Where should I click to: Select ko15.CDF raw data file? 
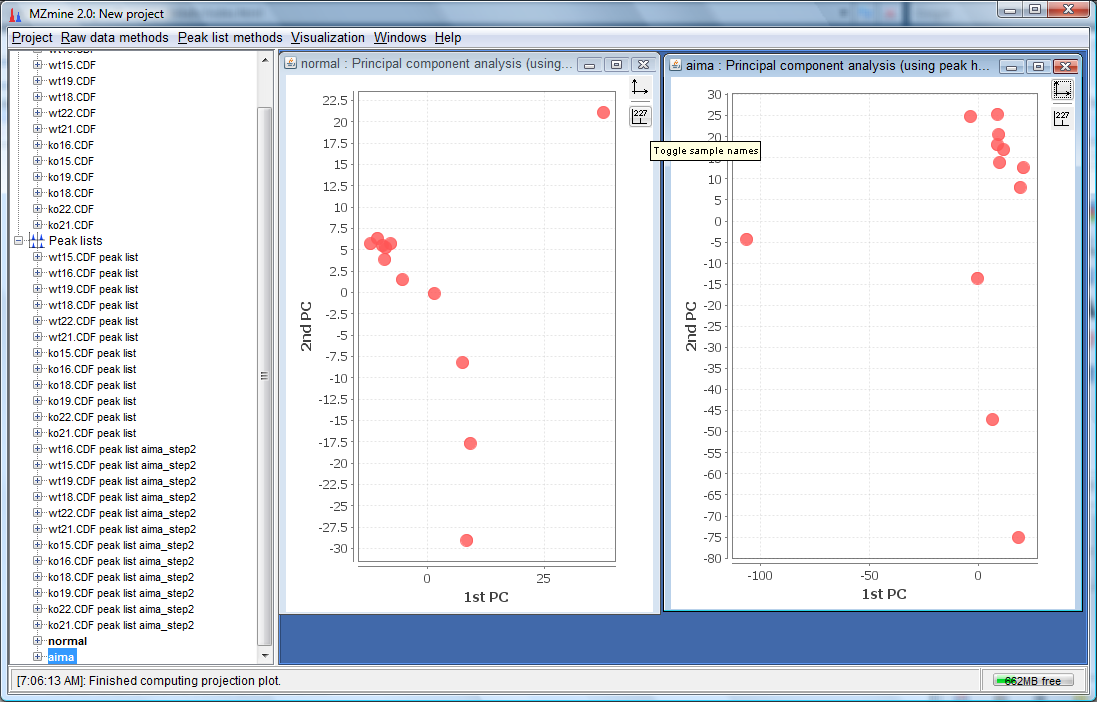tap(71, 161)
